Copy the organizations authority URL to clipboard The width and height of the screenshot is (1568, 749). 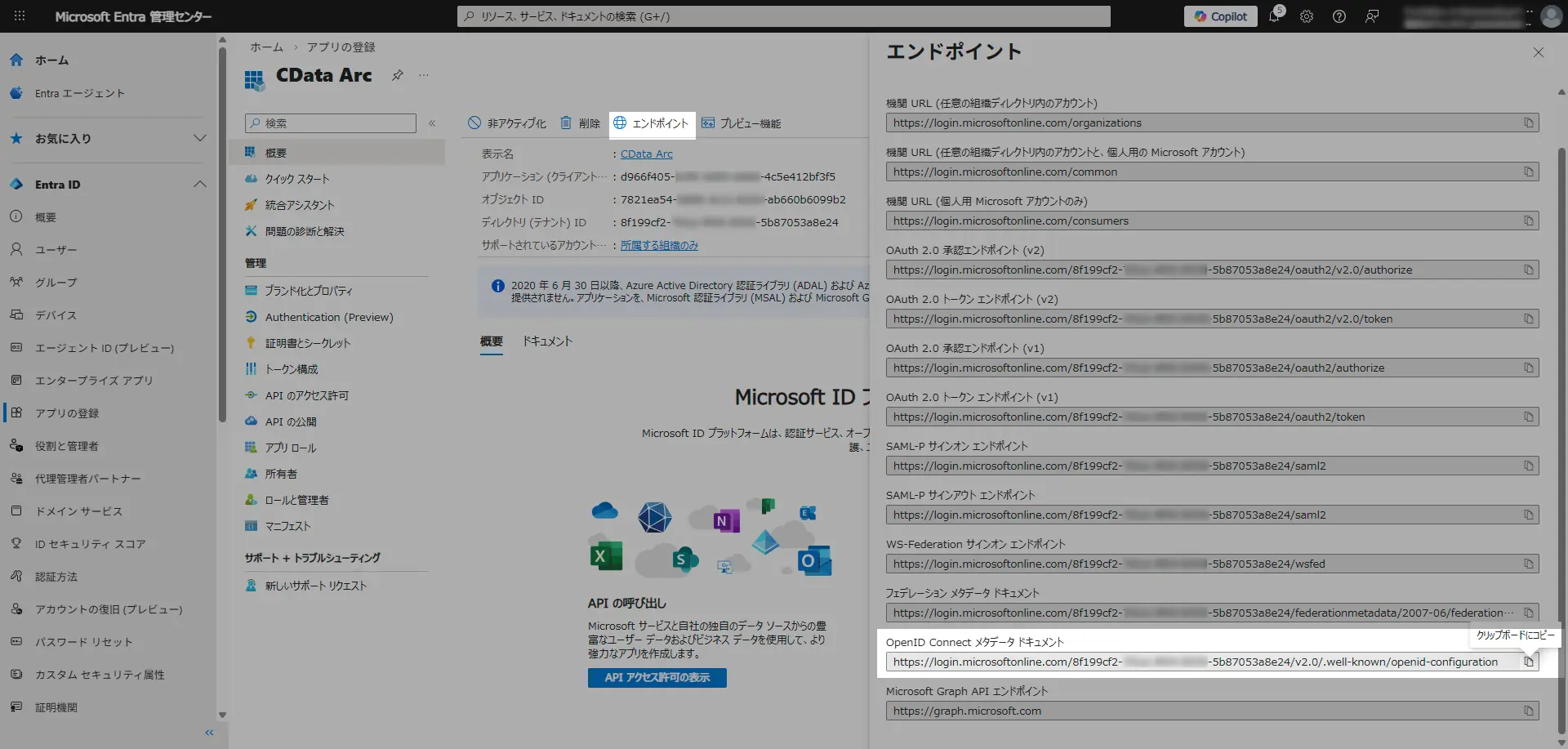(1528, 123)
